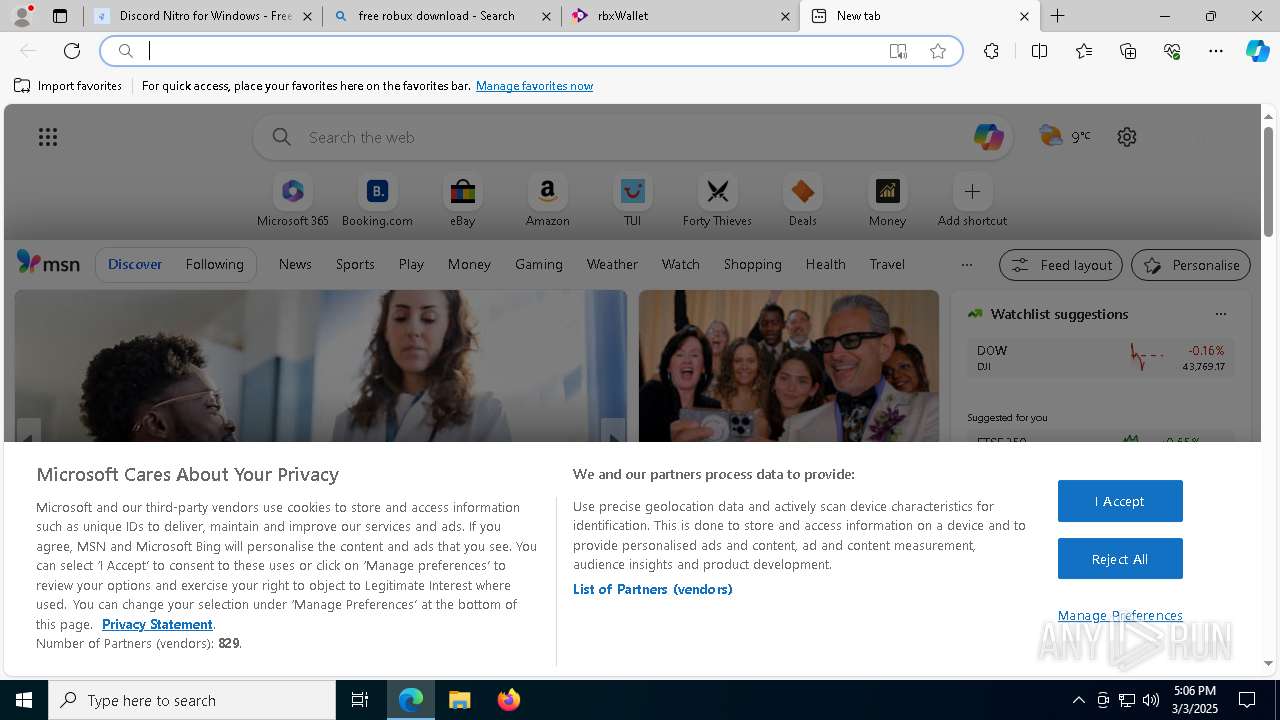Open the app launcher grid icon
Viewport: 1280px width, 720px height.
coord(48,137)
